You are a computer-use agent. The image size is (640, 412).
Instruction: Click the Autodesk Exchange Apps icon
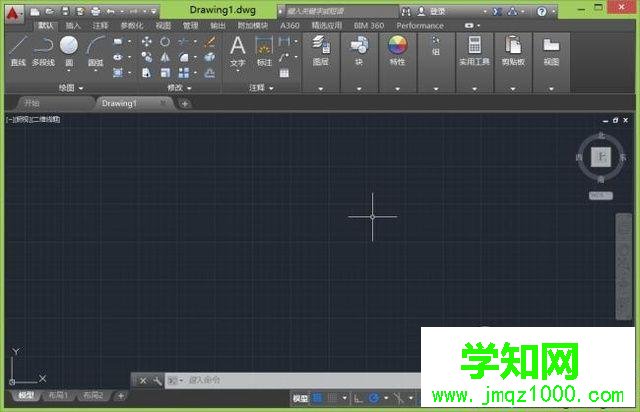497,11
